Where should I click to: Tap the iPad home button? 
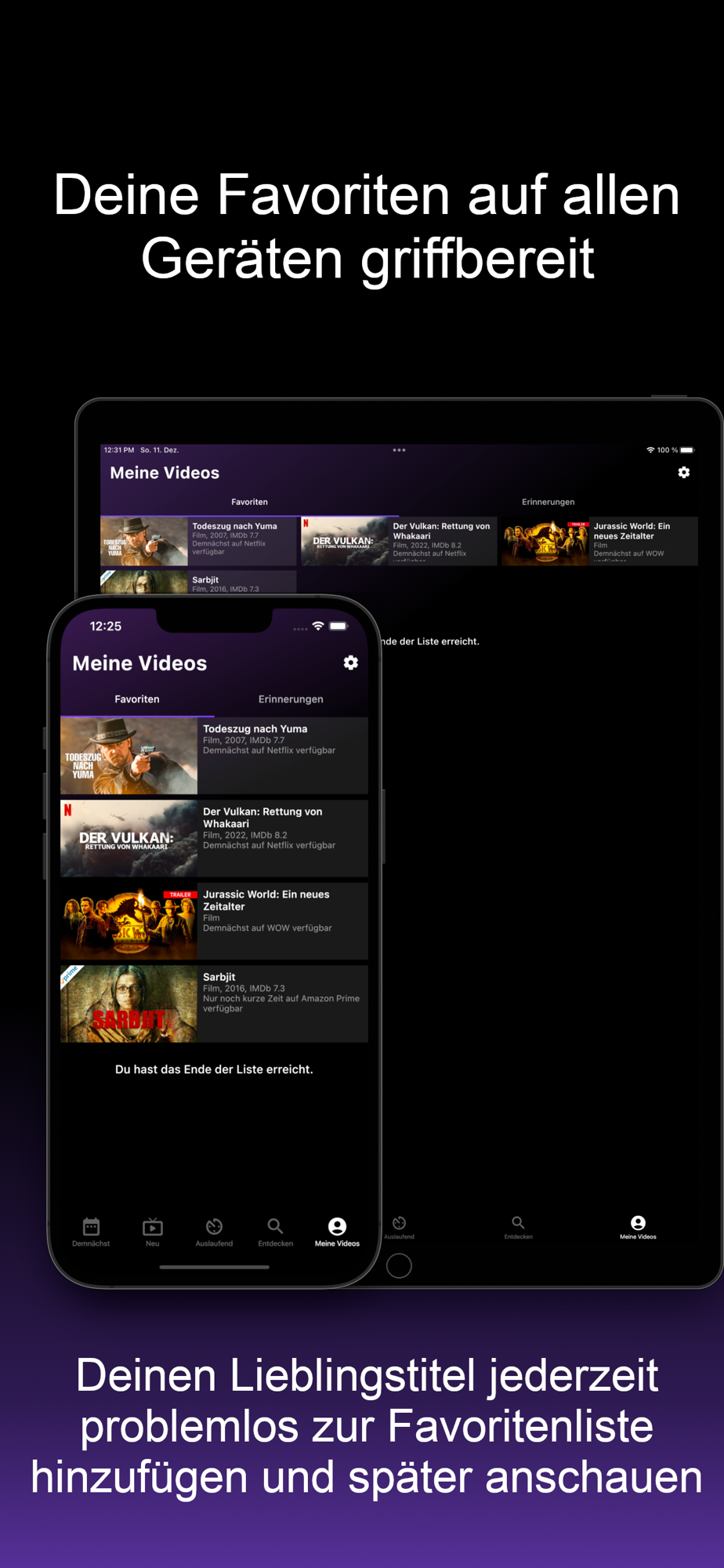pyautogui.click(x=399, y=1265)
